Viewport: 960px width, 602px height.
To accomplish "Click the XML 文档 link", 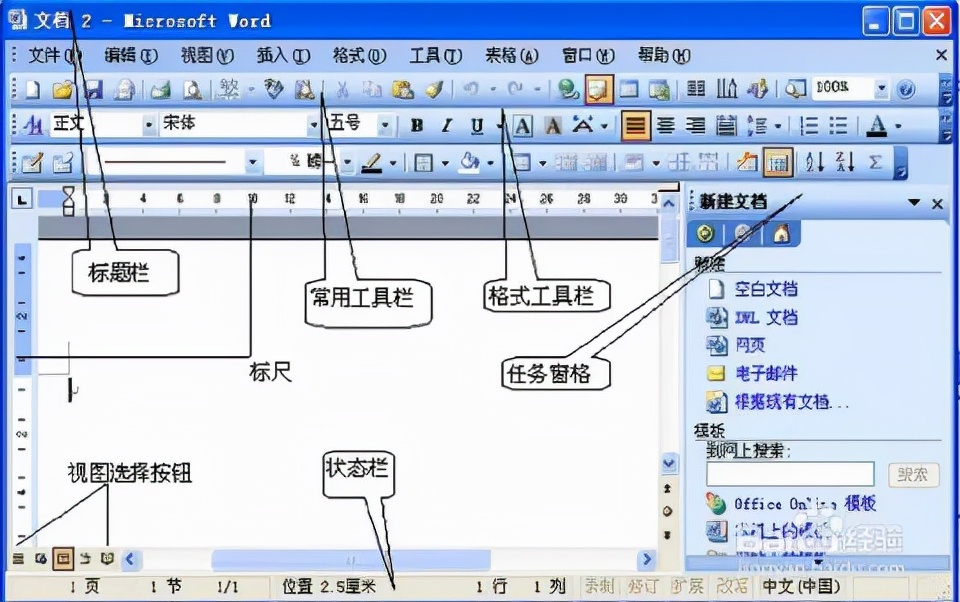I will (766, 317).
